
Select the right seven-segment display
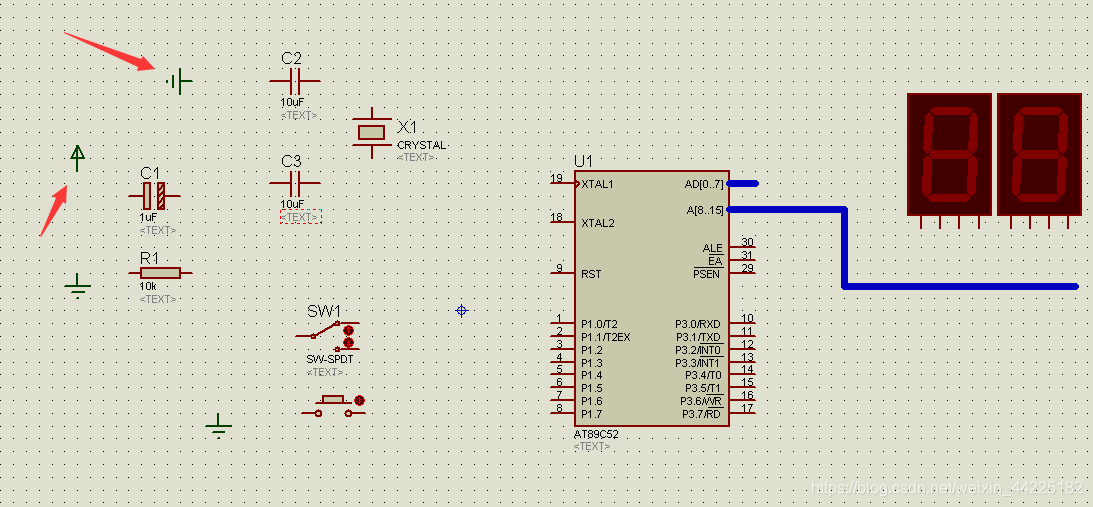point(1040,160)
